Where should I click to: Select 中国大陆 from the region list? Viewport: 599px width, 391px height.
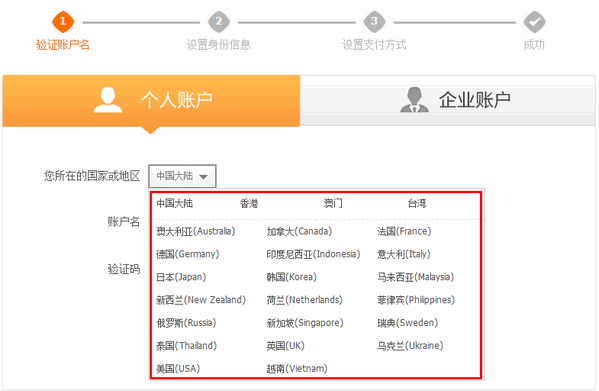pos(175,203)
